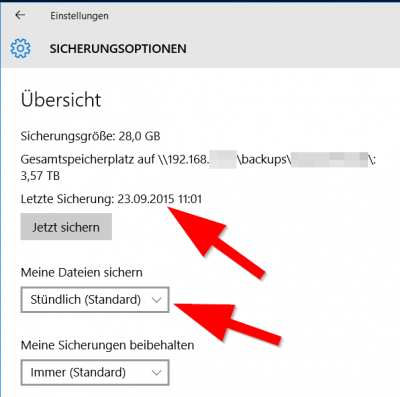Click the 'Meine Sicherungen beibehalten' label
This screenshot has height=397, width=400.
point(107,345)
